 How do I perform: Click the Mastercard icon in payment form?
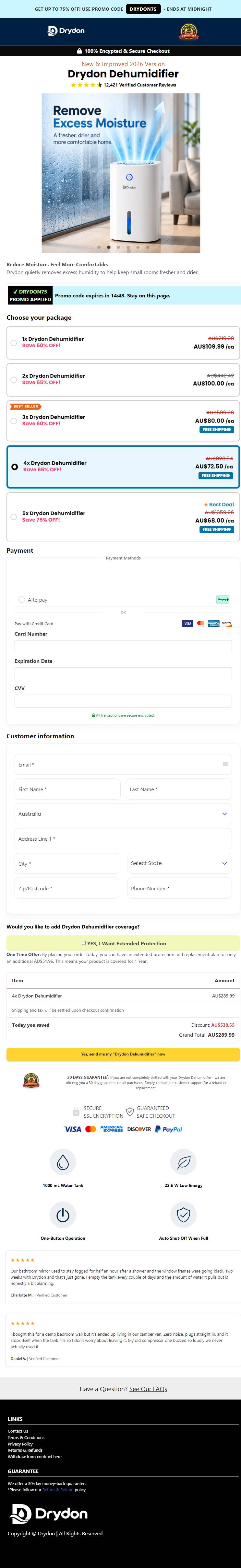(x=200, y=623)
